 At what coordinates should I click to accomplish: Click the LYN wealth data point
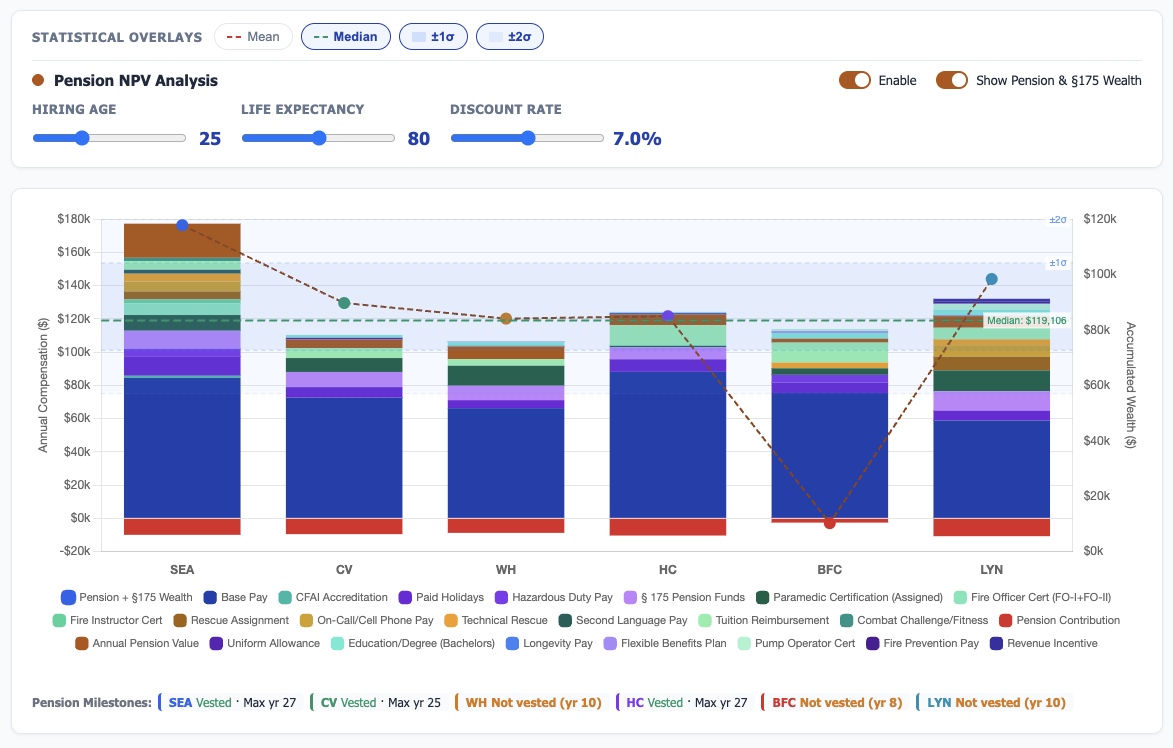point(991,279)
